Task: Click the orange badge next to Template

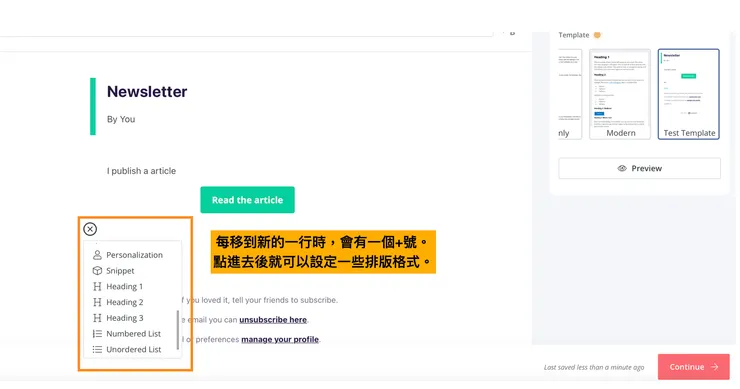Action: tap(597, 35)
